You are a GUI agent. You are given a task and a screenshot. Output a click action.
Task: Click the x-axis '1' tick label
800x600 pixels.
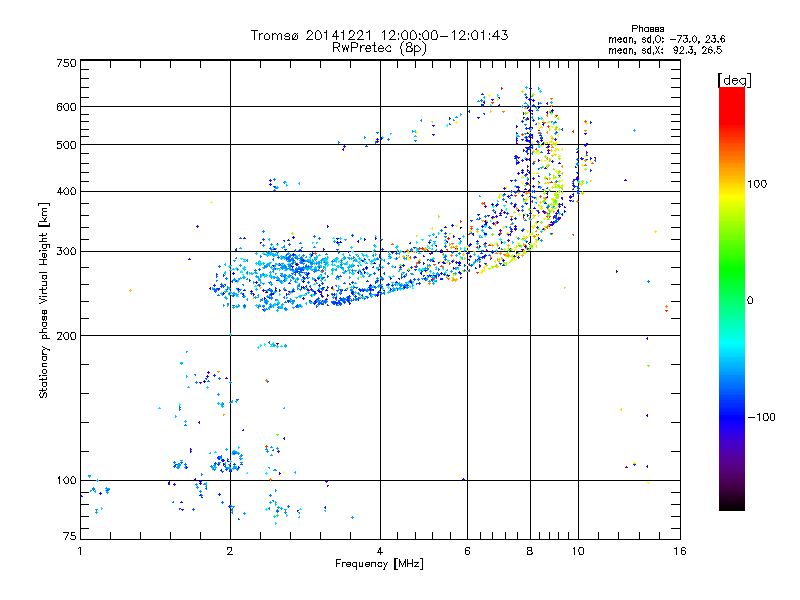(x=80, y=551)
